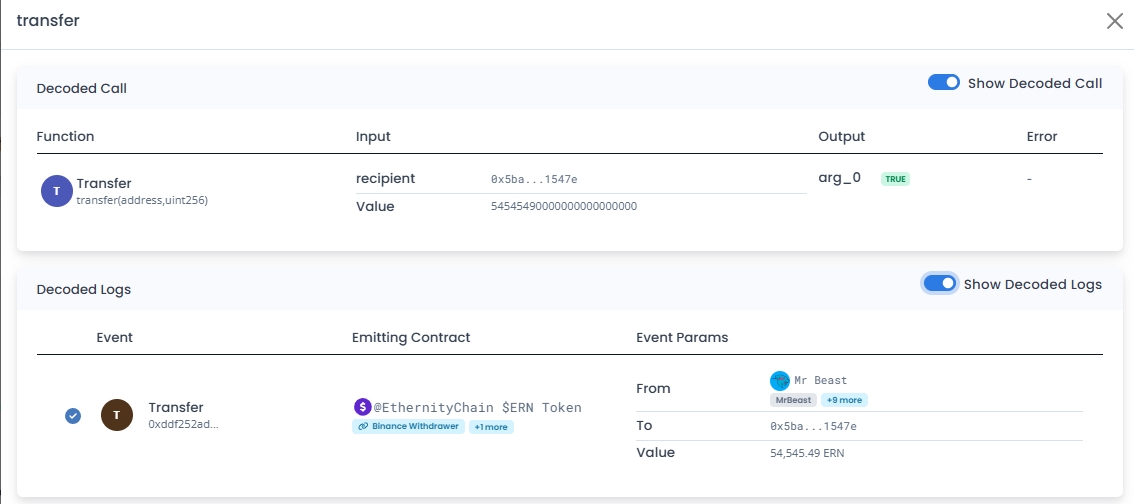Click the TRUE output badge

[x=895, y=179]
